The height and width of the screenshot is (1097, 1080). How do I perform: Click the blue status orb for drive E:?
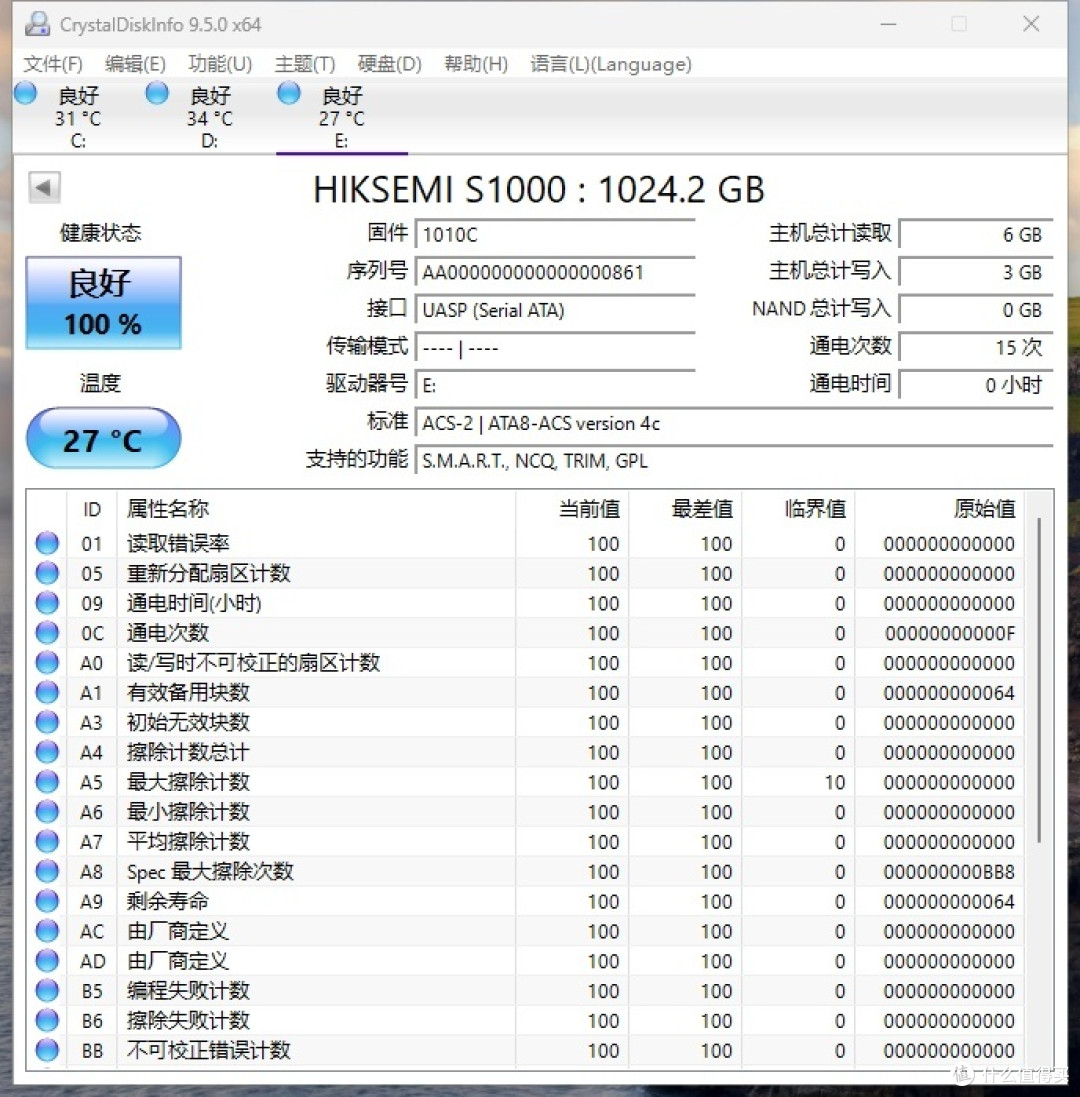[x=288, y=94]
